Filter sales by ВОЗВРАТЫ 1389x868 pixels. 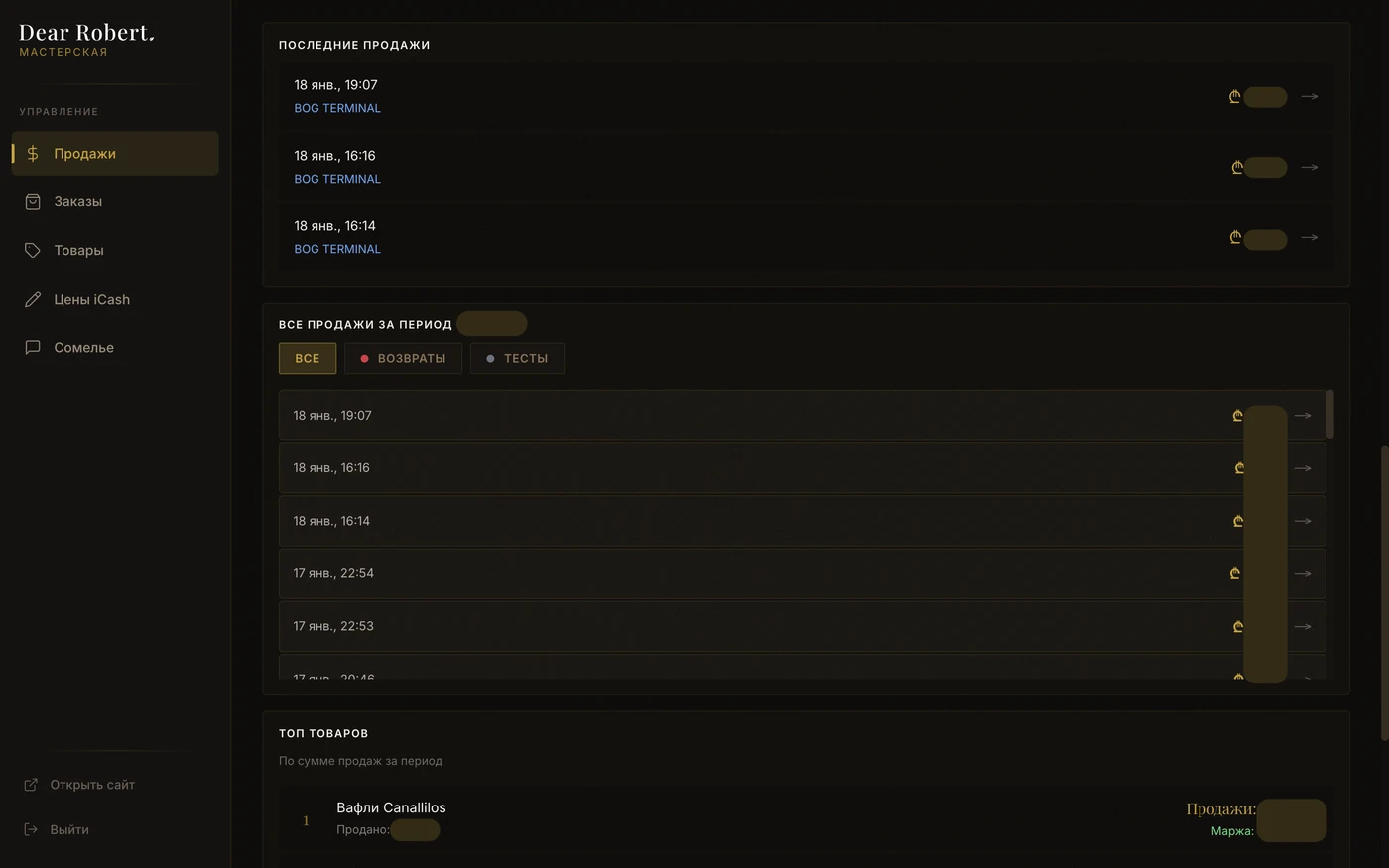tap(403, 359)
